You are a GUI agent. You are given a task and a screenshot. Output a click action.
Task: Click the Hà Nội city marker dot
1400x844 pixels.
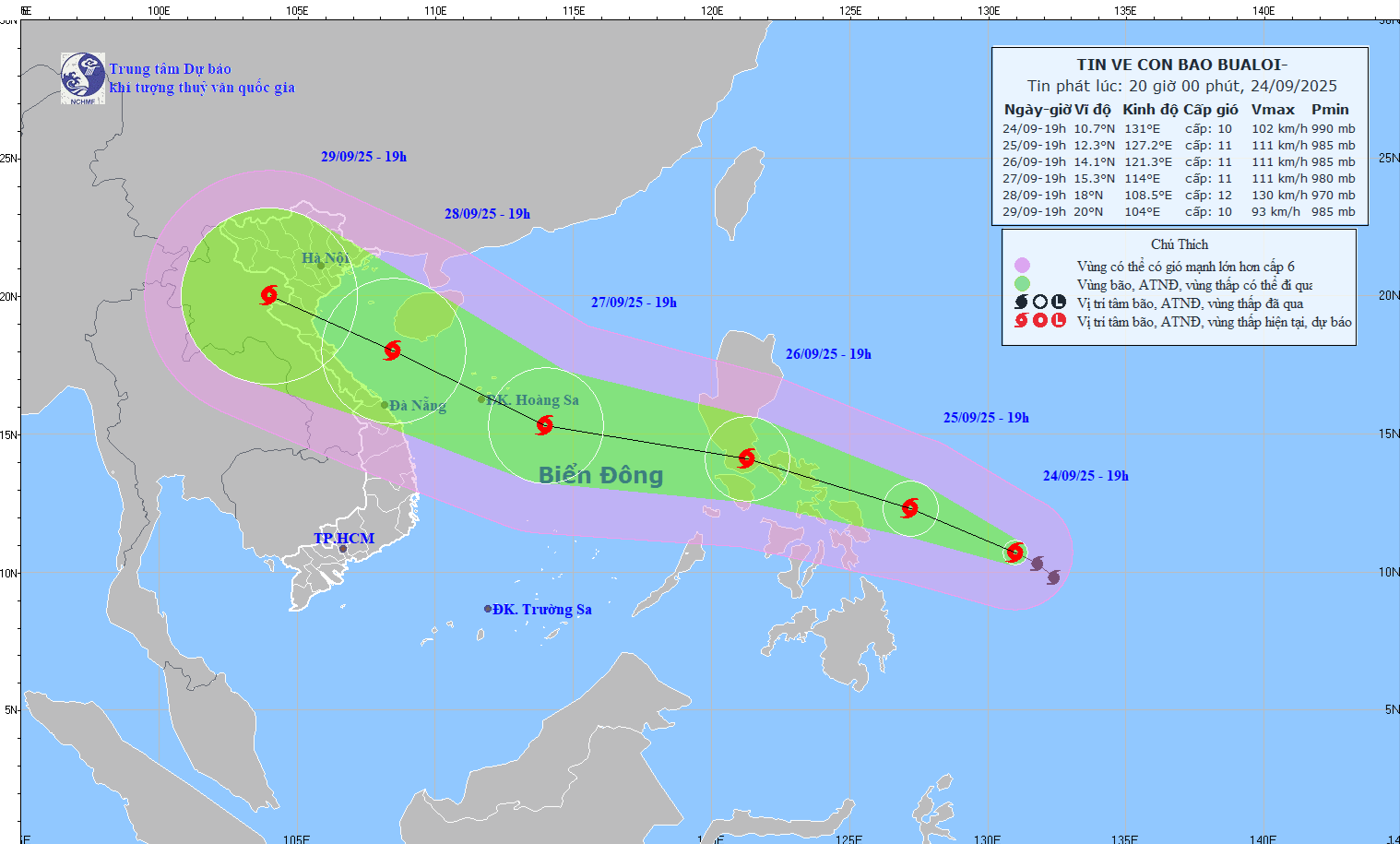tap(321, 266)
